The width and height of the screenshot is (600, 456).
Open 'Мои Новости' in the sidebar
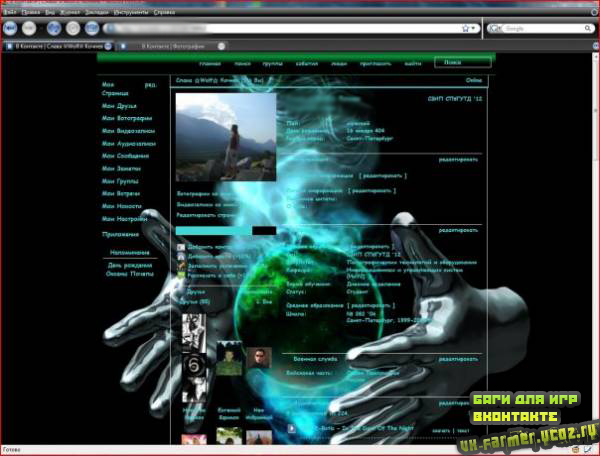coord(121,206)
